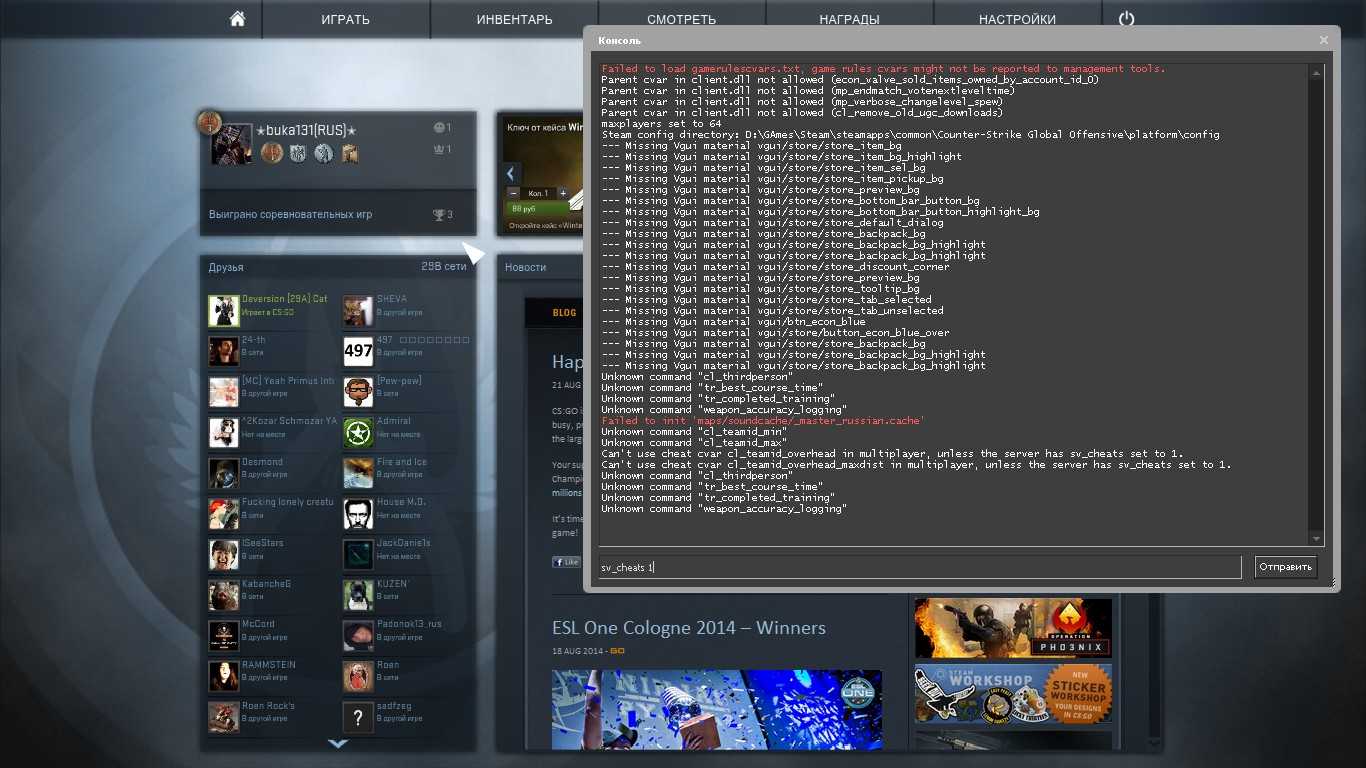Click buka131 player avatar

232,144
